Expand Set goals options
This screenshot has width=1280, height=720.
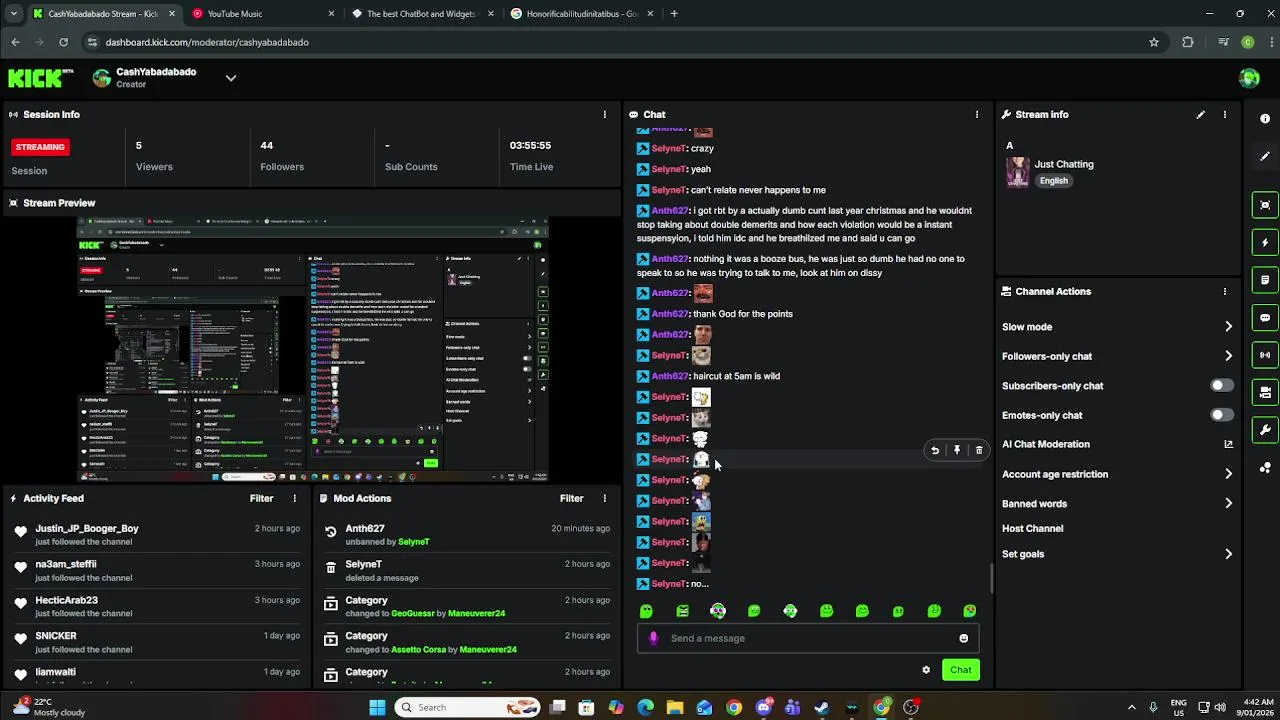[x=1228, y=554]
